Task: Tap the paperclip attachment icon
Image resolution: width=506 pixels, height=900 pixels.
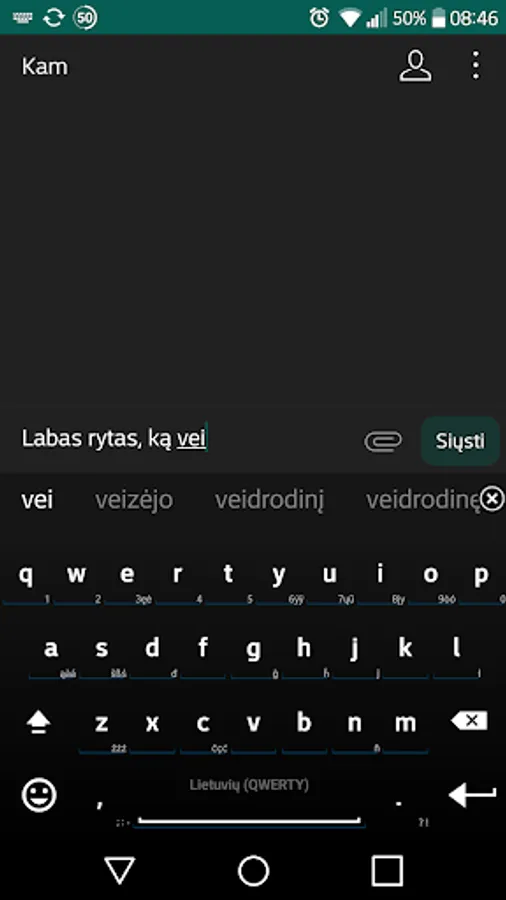Action: 383,441
